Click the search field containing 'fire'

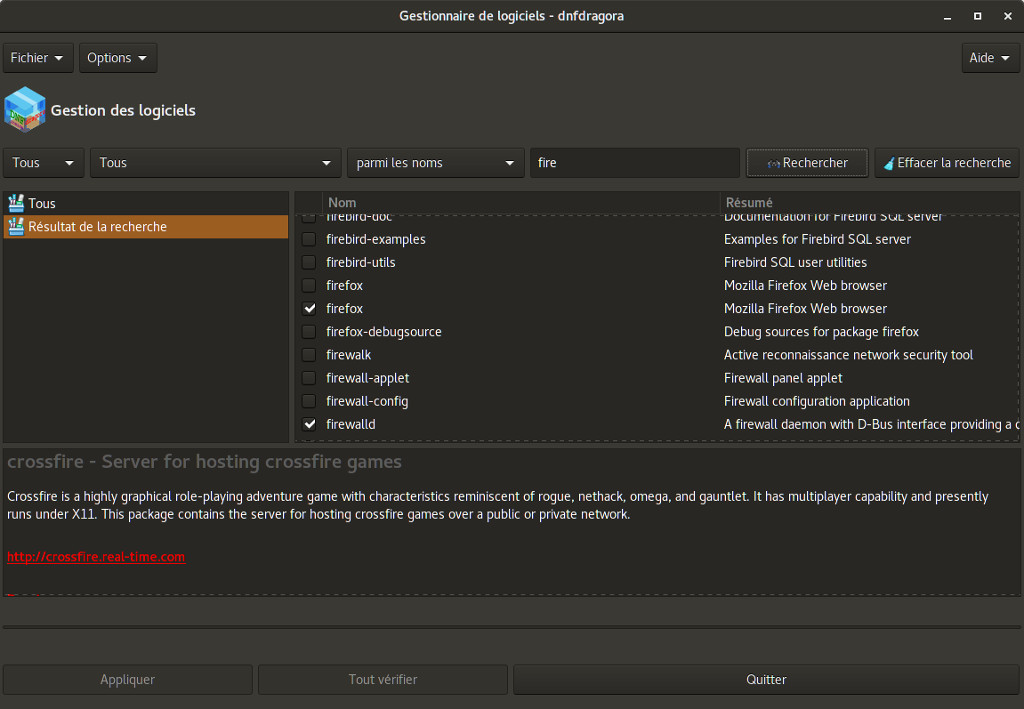tap(634, 163)
